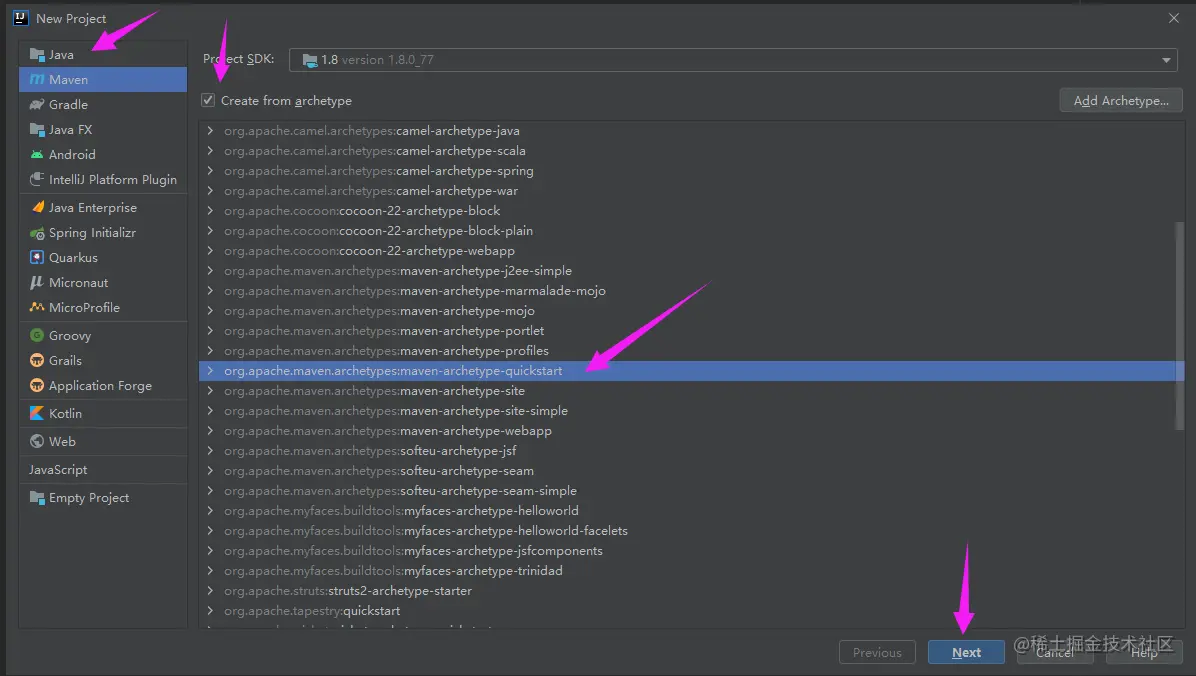Viewport: 1196px width, 676px height.
Task: Select maven-archetype-portlet row
Action: coord(691,330)
